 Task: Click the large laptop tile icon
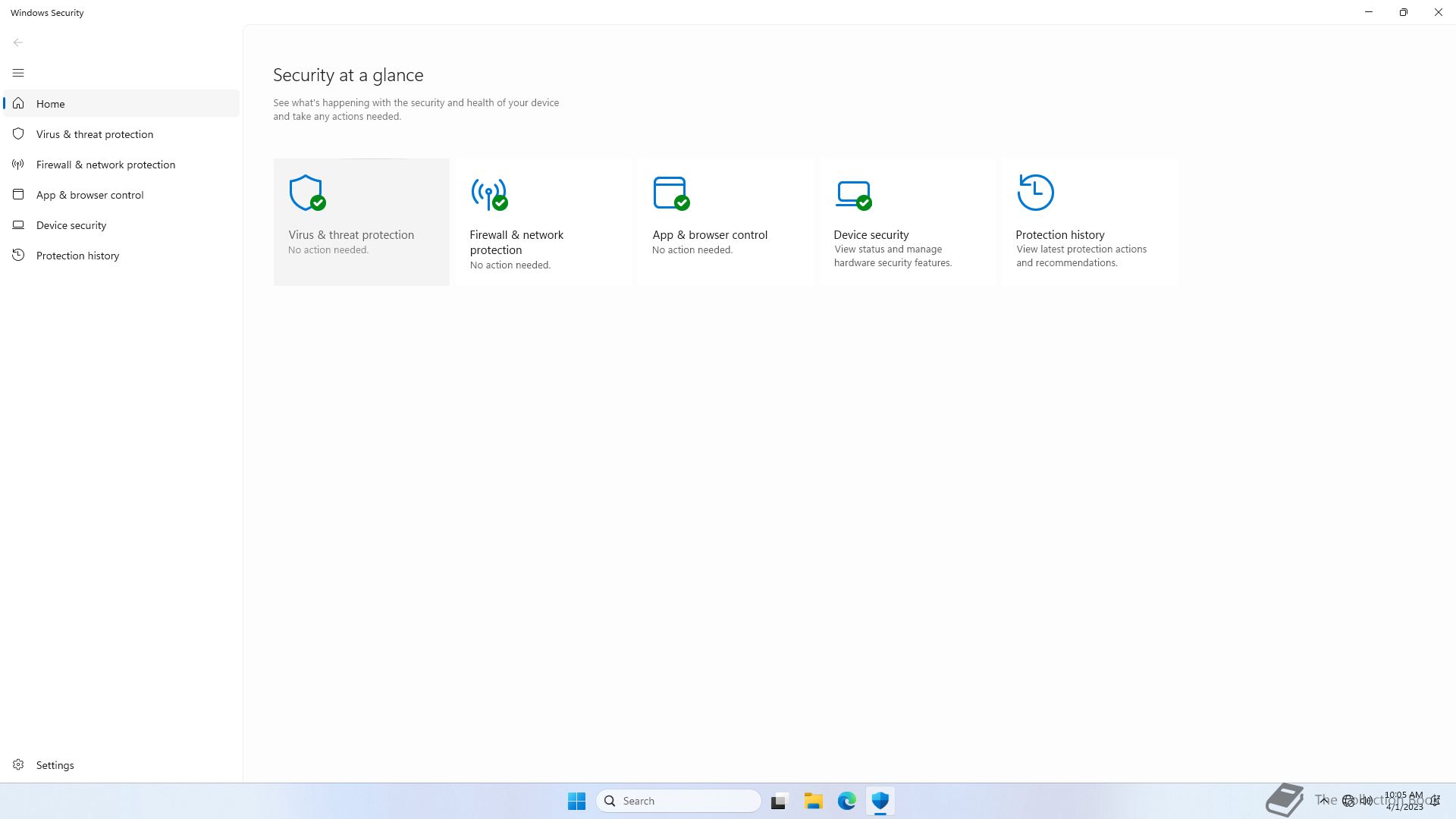pos(853,194)
